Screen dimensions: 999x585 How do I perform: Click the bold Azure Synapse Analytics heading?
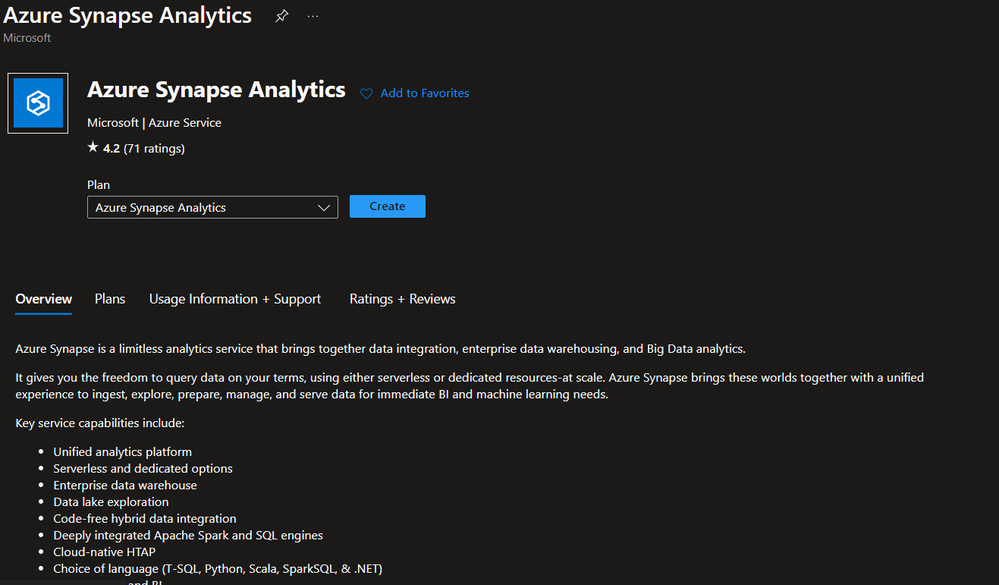[216, 90]
